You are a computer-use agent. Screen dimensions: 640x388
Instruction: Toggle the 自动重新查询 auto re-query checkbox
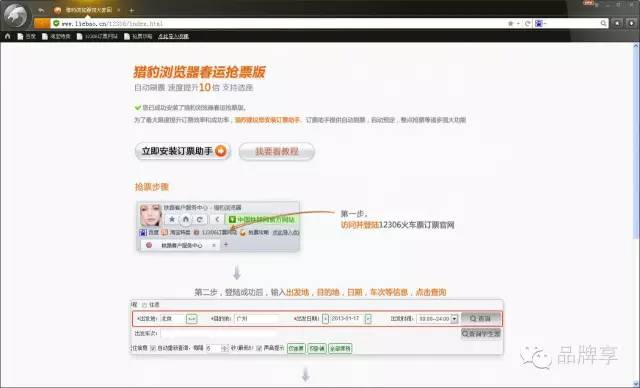tap(153, 348)
